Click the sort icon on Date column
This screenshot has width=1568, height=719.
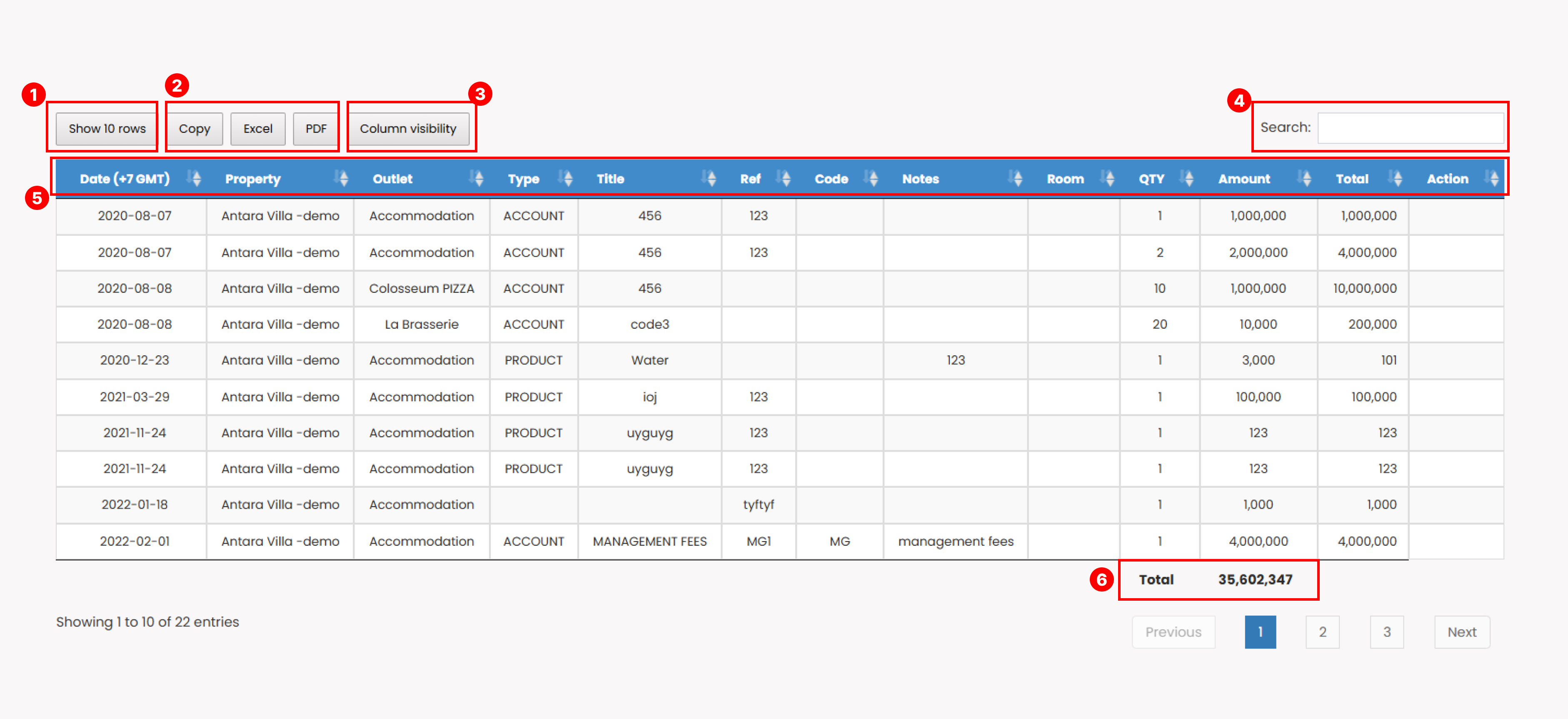point(194,178)
